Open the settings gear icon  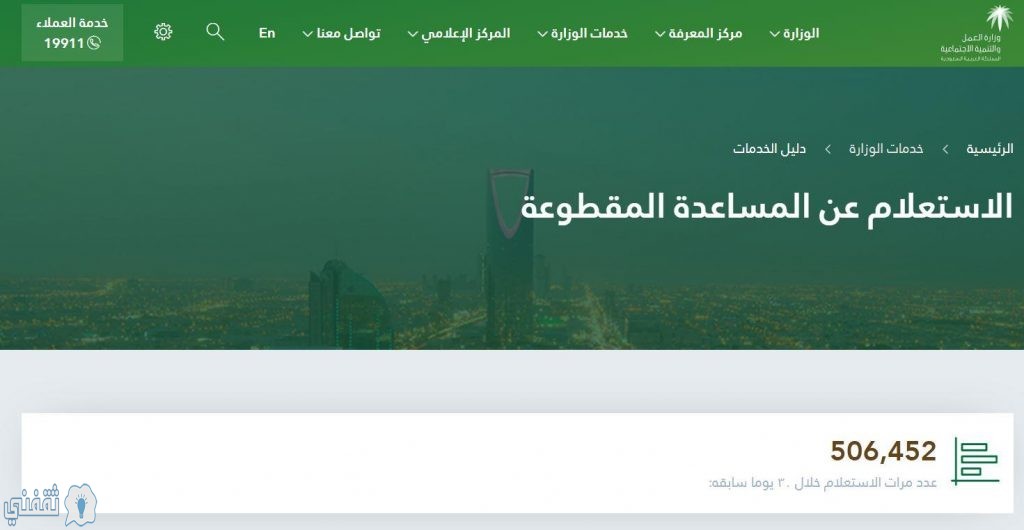coord(163,32)
